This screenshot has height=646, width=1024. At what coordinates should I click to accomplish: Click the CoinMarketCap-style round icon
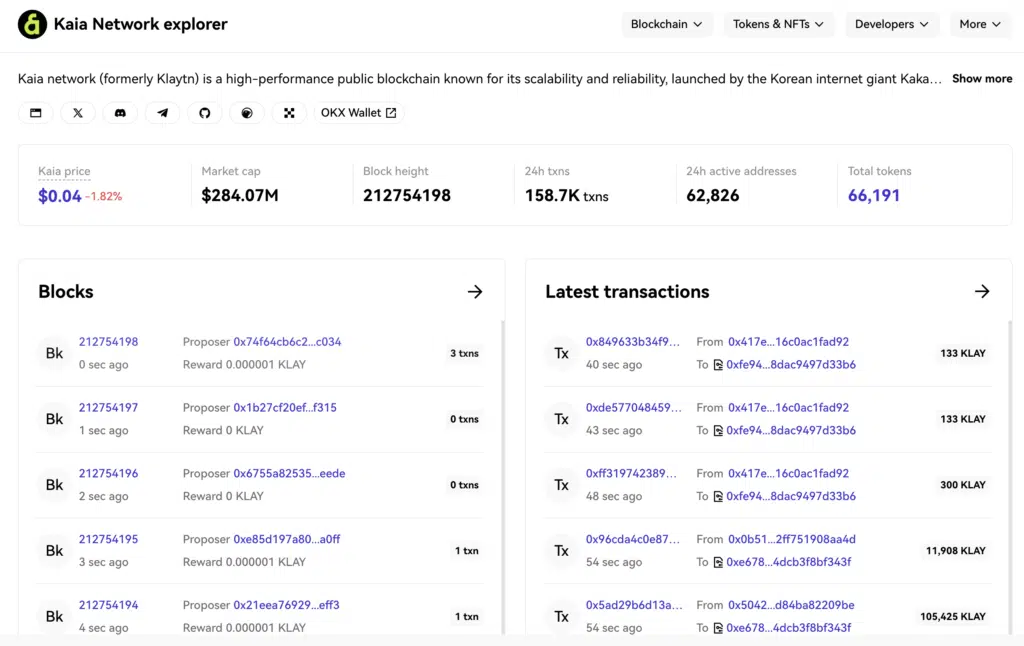tap(247, 113)
